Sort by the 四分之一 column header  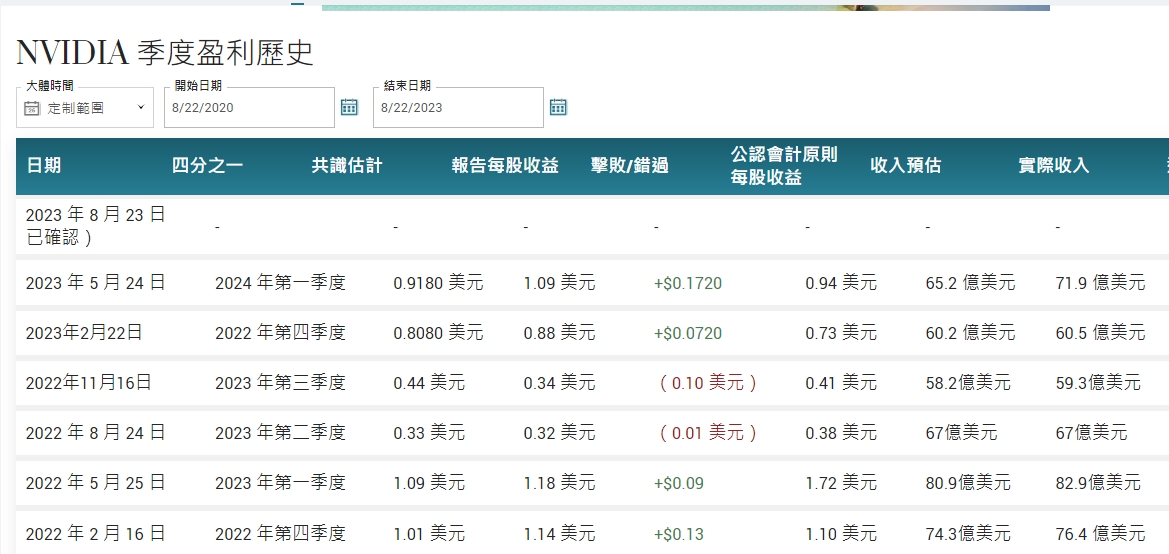pyautogui.click(x=207, y=166)
